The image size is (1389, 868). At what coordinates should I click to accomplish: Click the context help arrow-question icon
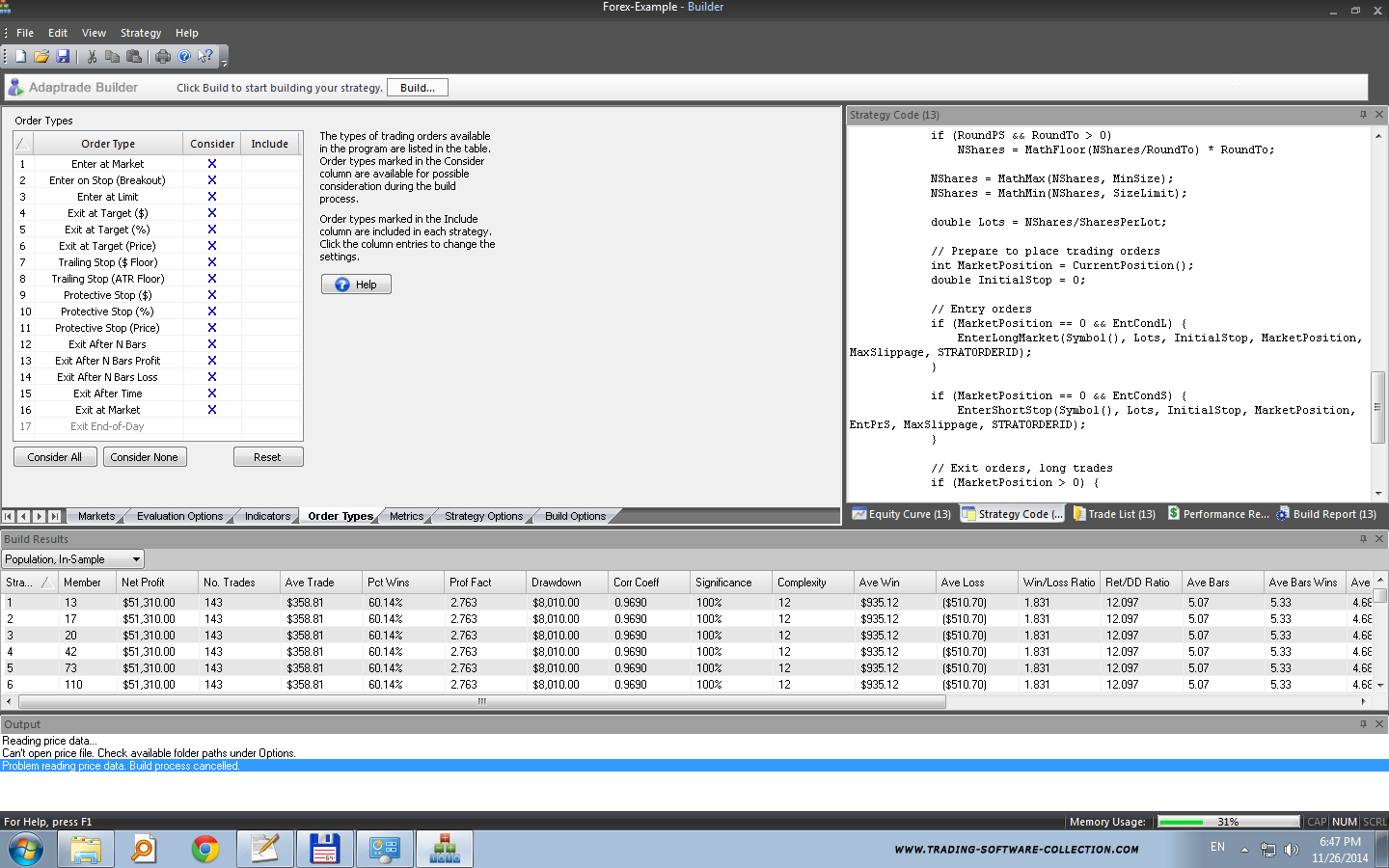click(x=205, y=57)
